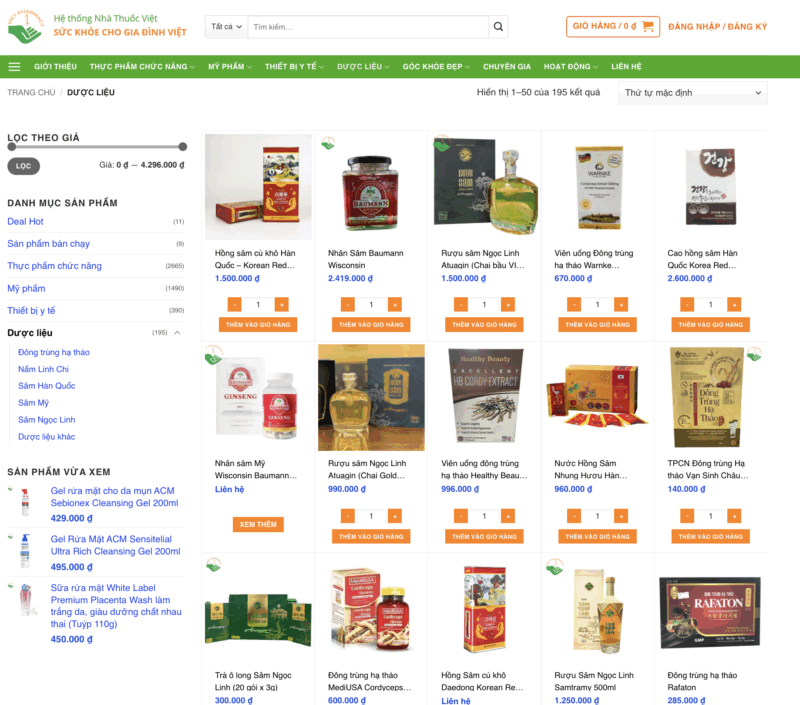Click the right price filter slider handle
Image resolution: width=800 pixels, height=705 pixels.
pos(183,147)
